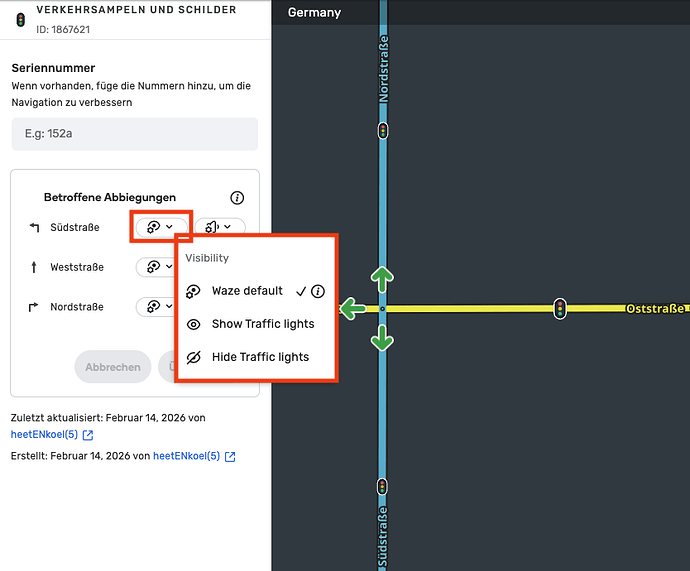The image size is (690, 571).
Task: Click green down turn arrow at junction
Action: coord(383,340)
